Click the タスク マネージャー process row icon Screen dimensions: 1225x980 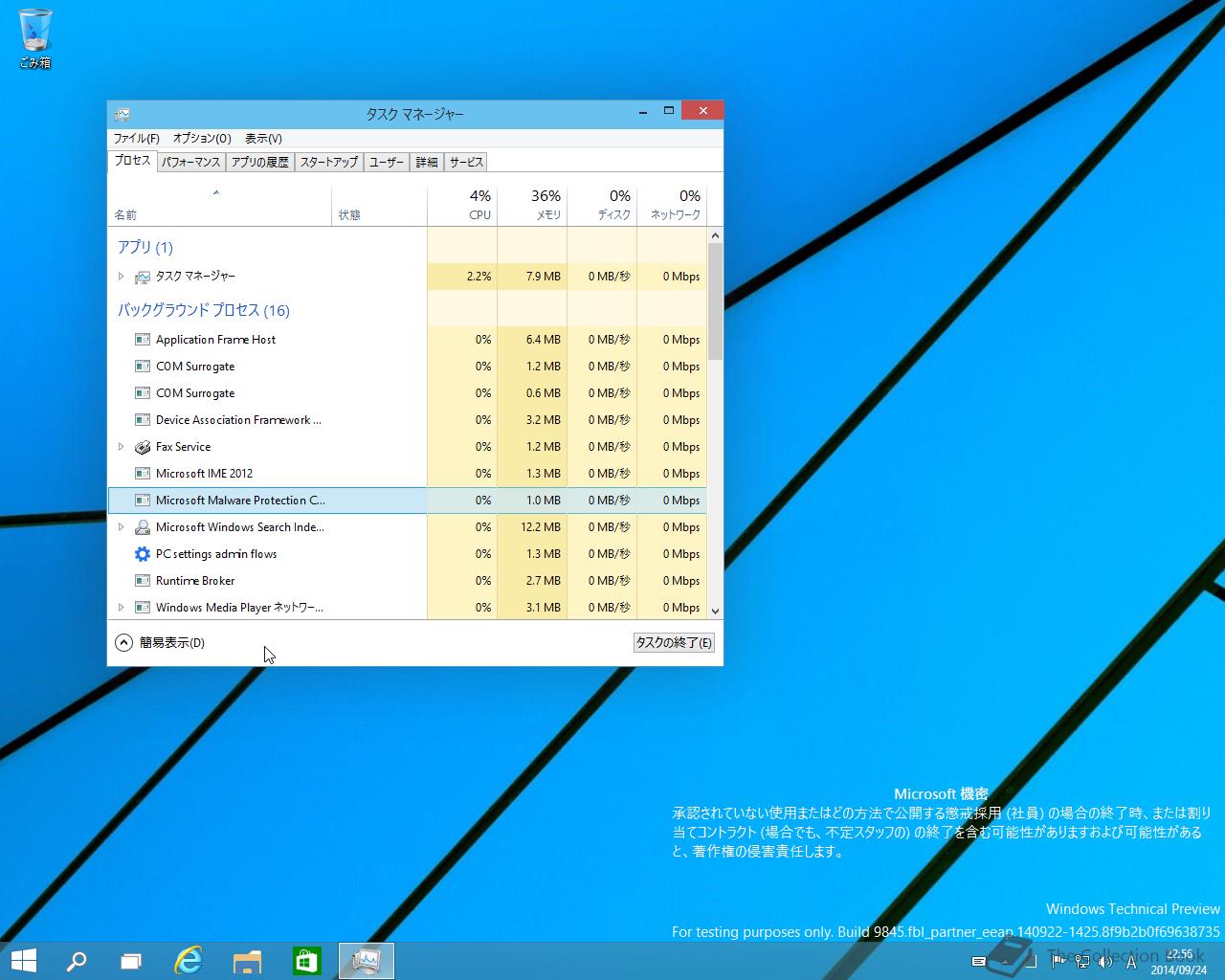(x=143, y=277)
